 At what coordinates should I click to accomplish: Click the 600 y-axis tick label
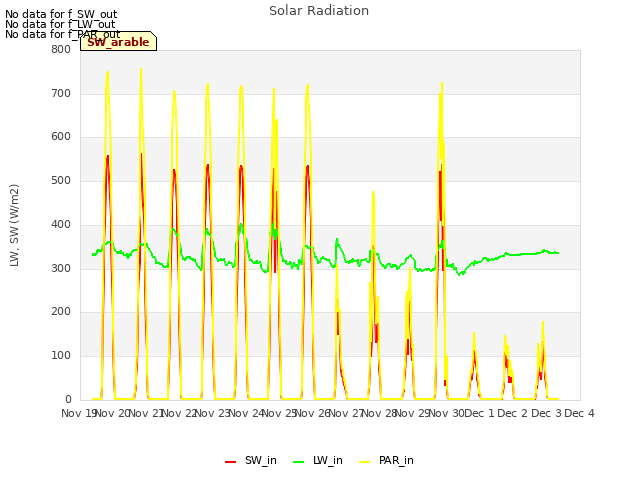(x=61, y=137)
